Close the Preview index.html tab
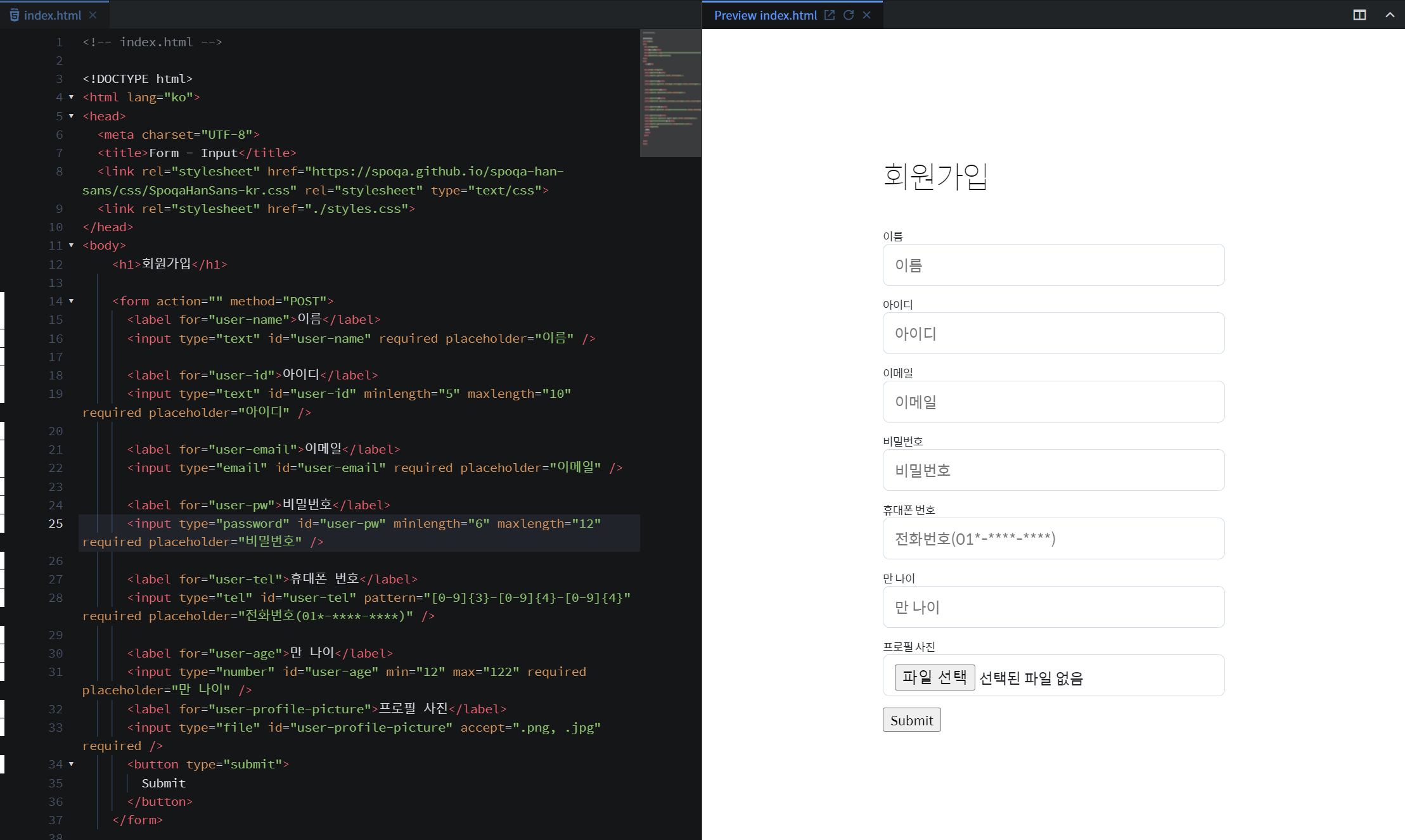This screenshot has height=840, width=1405. [x=866, y=15]
